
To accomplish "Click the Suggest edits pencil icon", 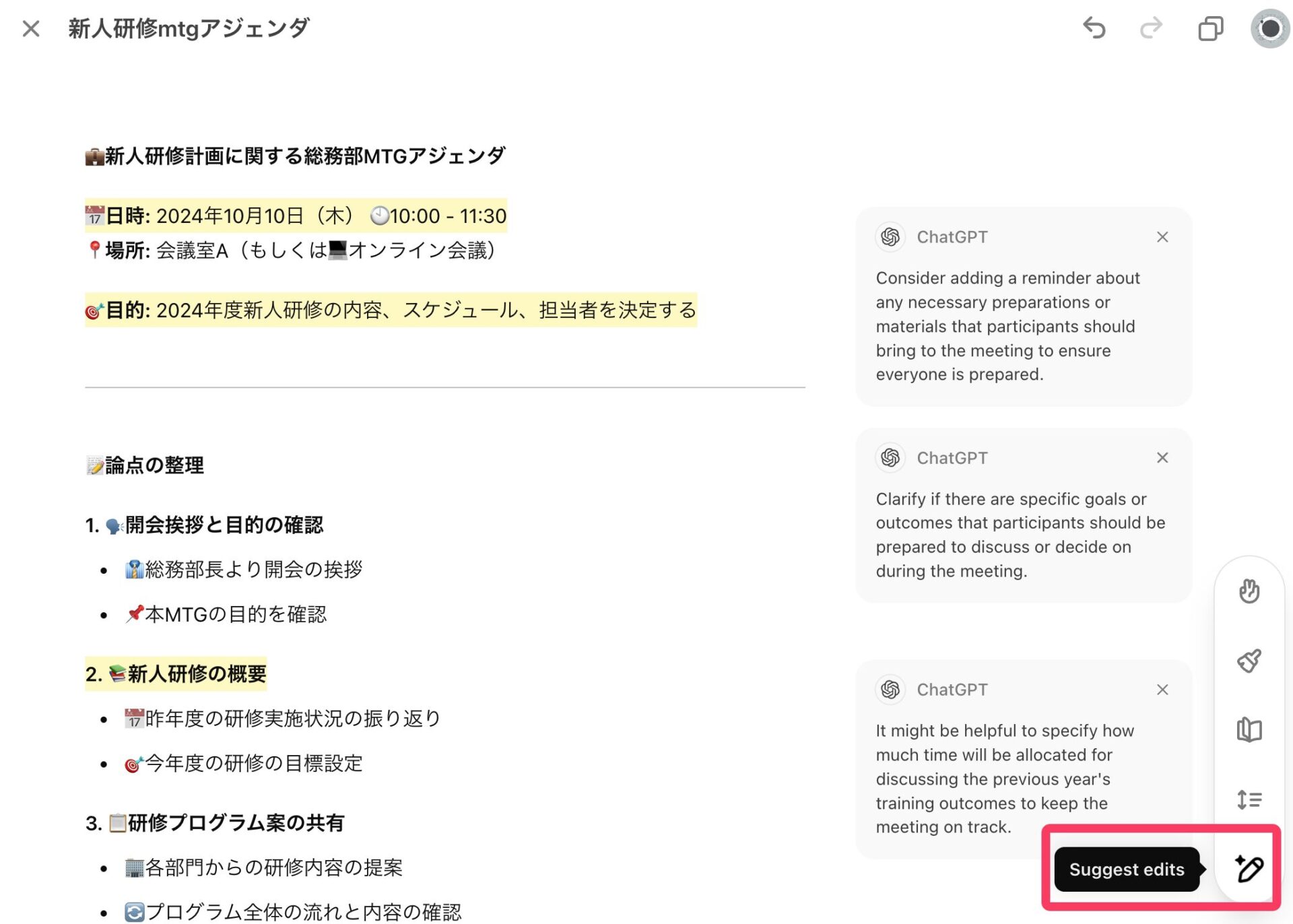I will pos(1249,869).
